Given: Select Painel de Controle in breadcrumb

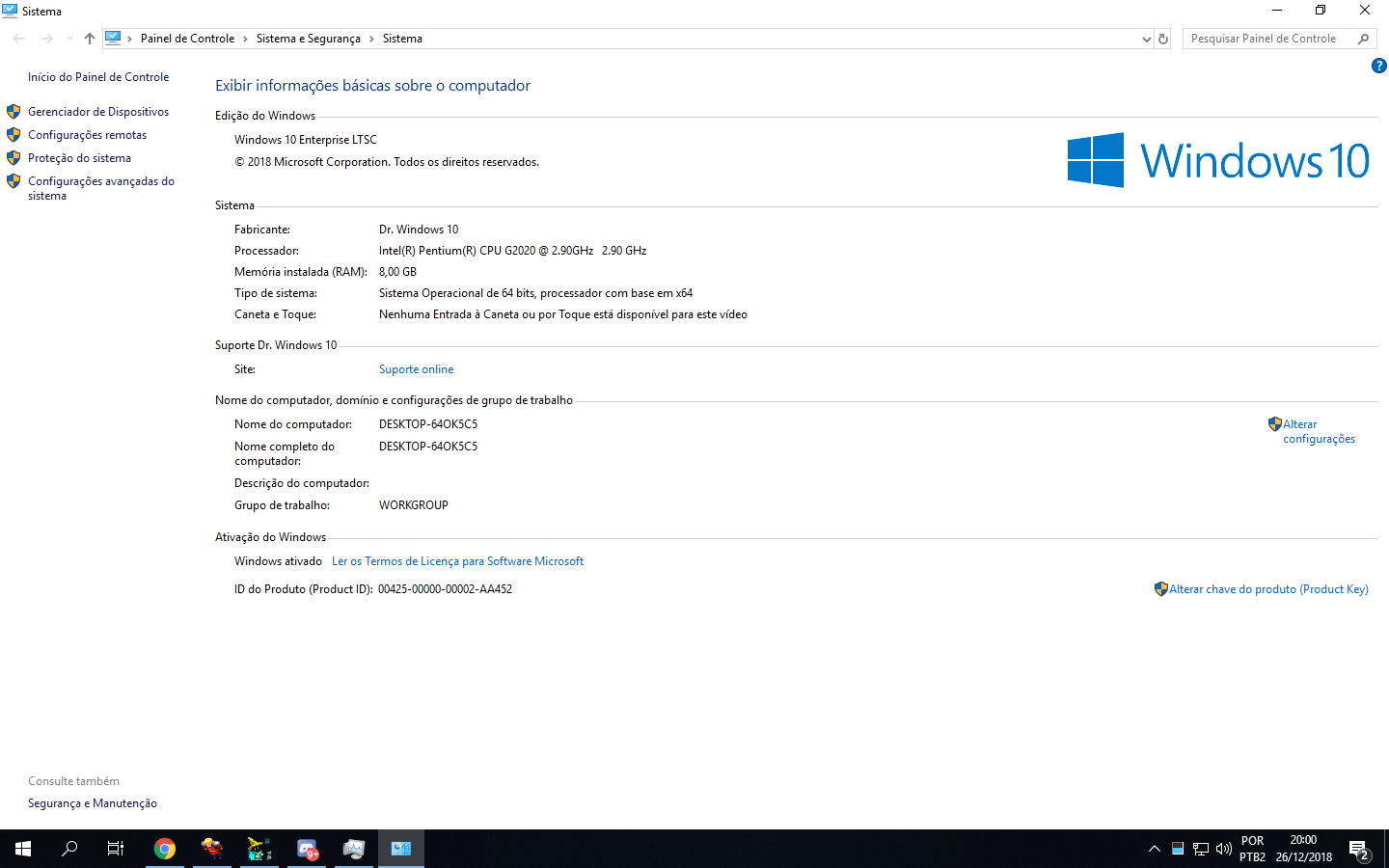Looking at the screenshot, I should 187,39.
